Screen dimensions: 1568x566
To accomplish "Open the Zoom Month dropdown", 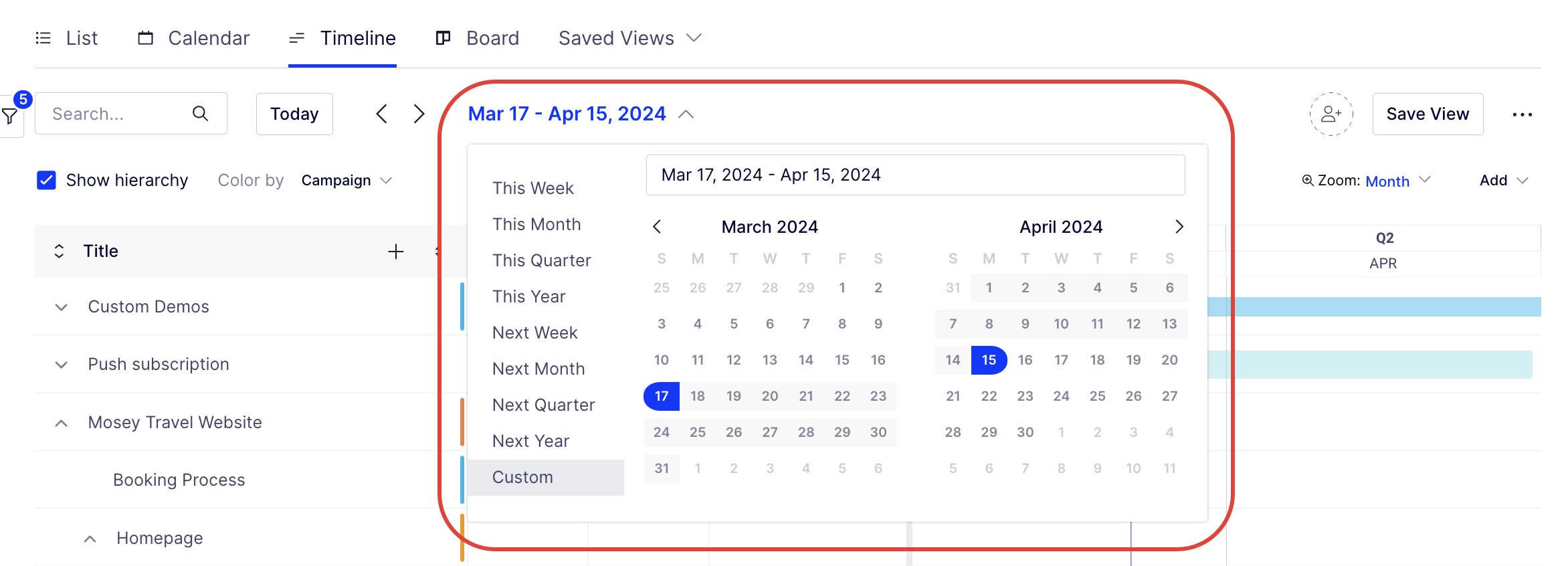I will tap(1397, 181).
